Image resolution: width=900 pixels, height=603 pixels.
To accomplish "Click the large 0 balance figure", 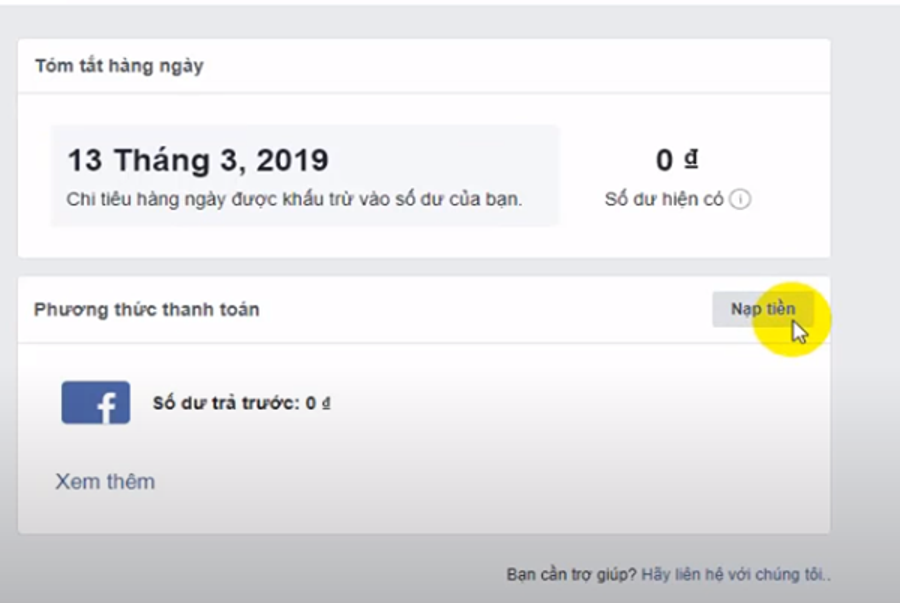I will (x=665, y=160).
